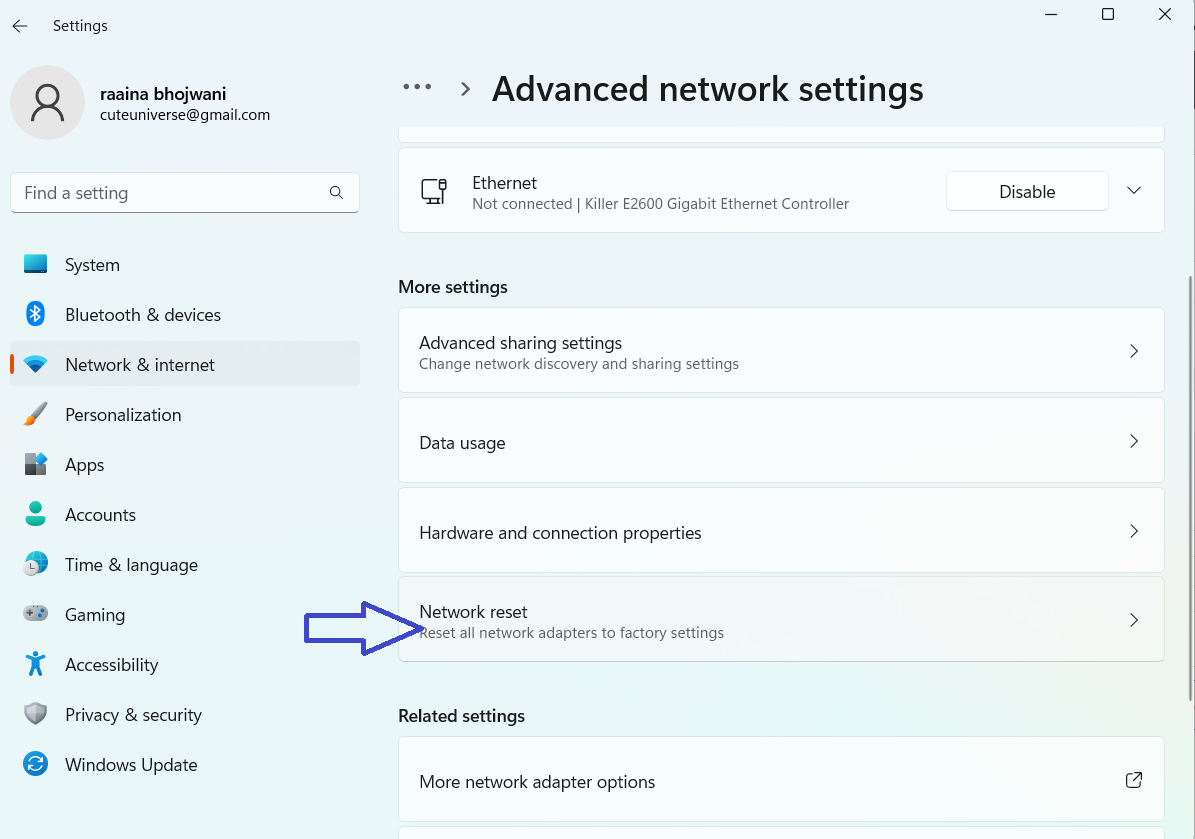Select the Gaming controller icon
Image resolution: width=1195 pixels, height=839 pixels.
click(x=36, y=615)
